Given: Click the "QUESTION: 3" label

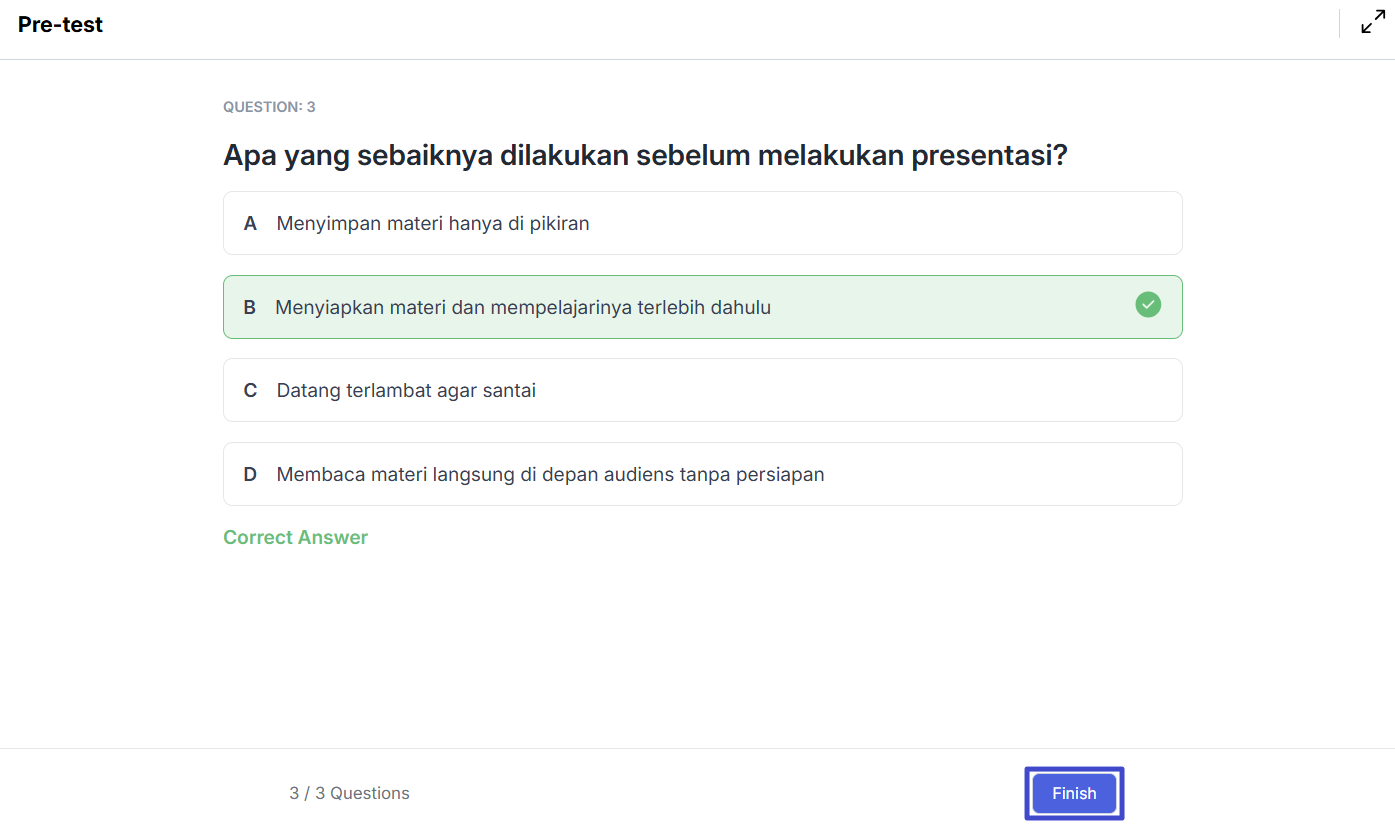Looking at the screenshot, I should click(x=269, y=107).
